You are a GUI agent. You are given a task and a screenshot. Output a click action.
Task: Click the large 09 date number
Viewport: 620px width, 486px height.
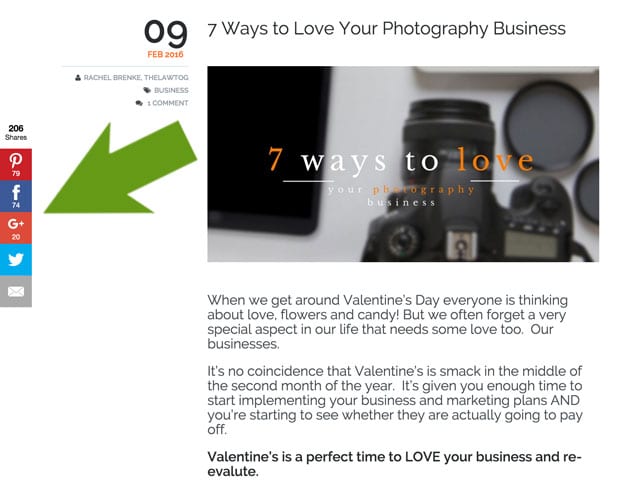[166, 32]
